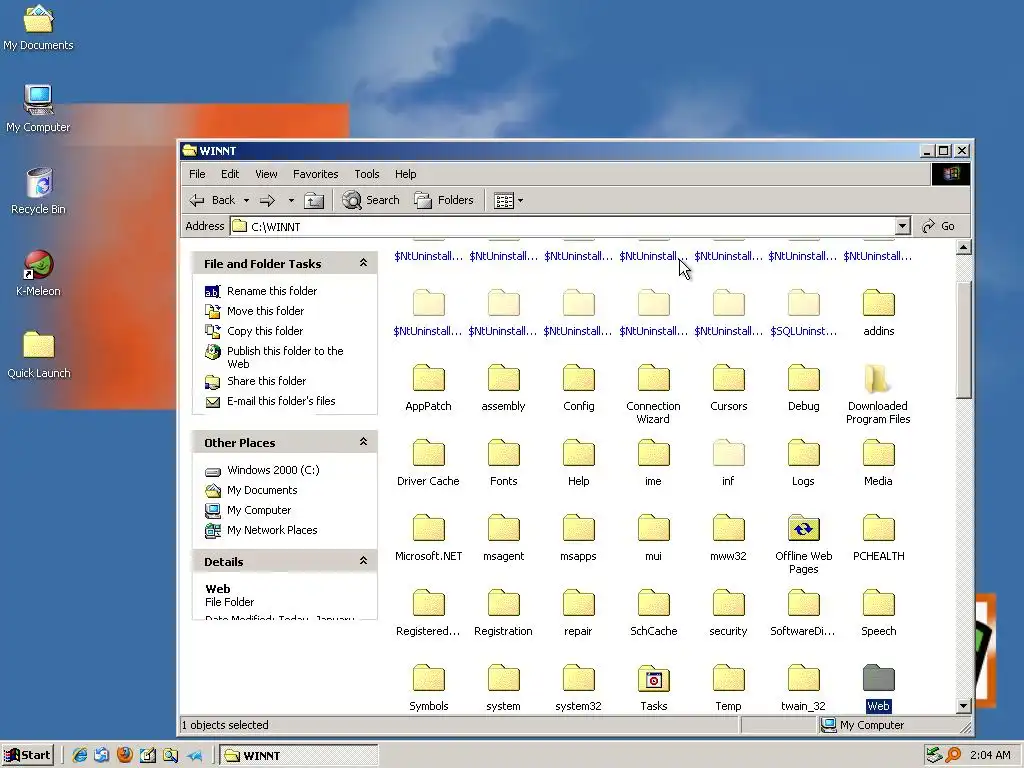1024x768 pixels.
Task: Click the Go button
Action: (939, 226)
